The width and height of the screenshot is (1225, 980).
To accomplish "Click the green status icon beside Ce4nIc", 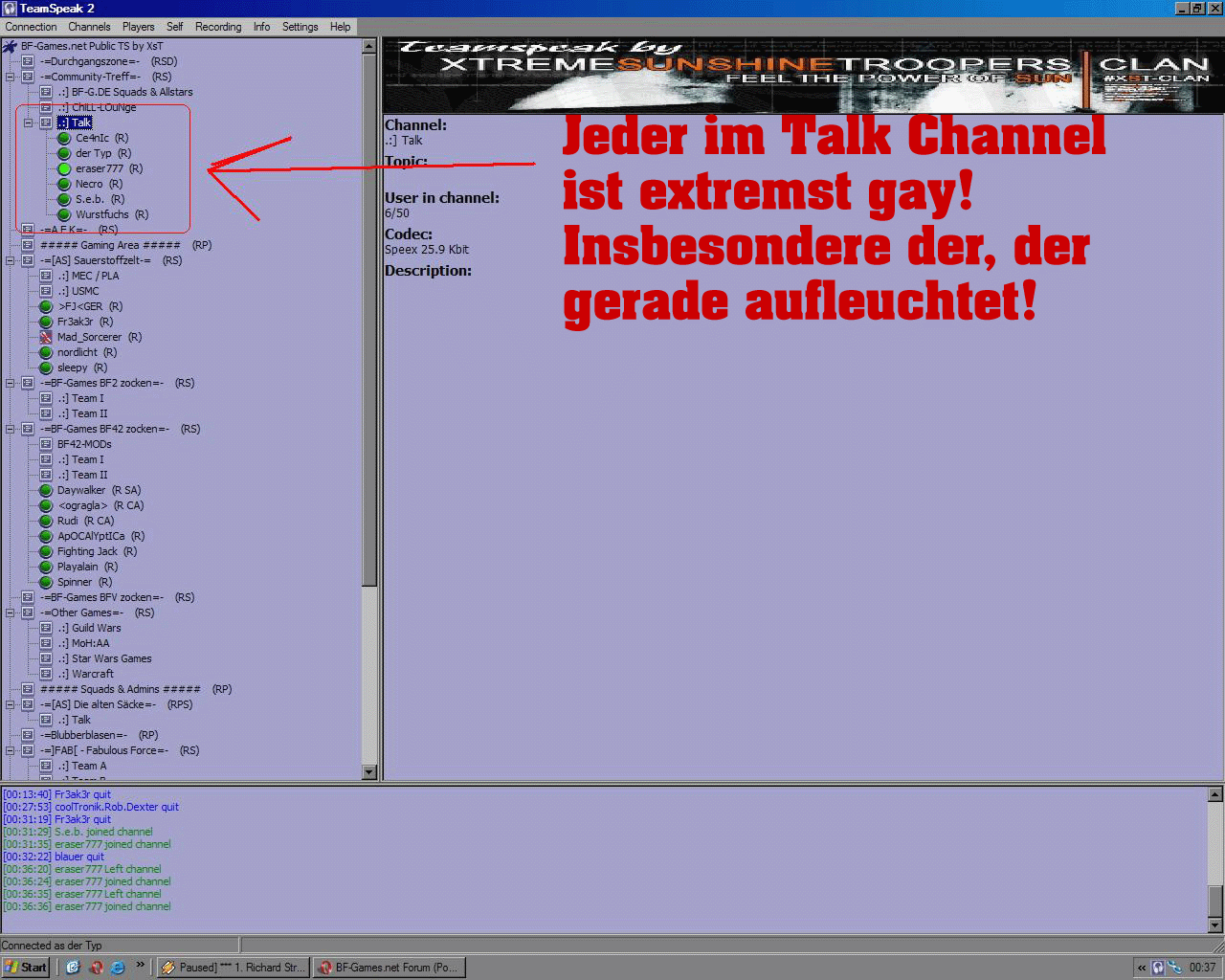I will pos(64,138).
